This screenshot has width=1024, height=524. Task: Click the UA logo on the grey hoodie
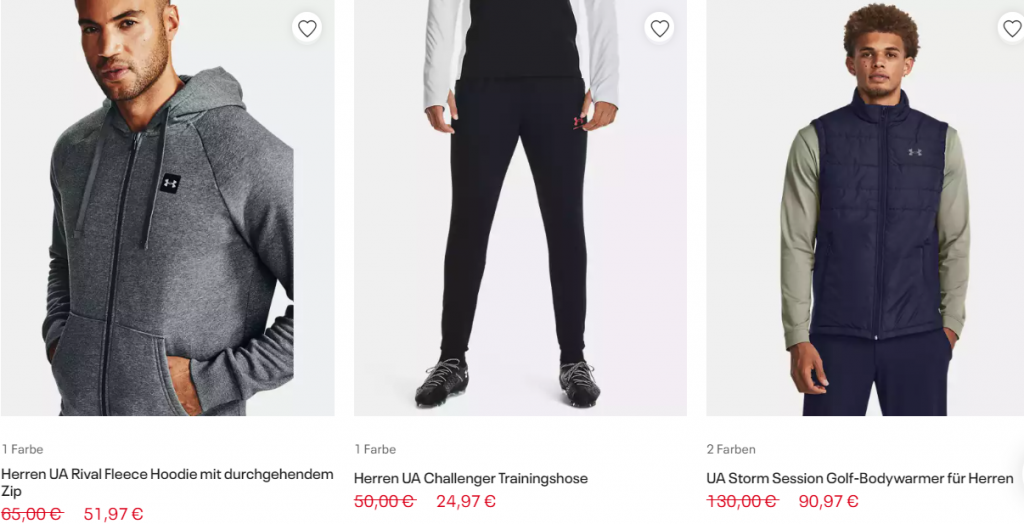point(171,183)
